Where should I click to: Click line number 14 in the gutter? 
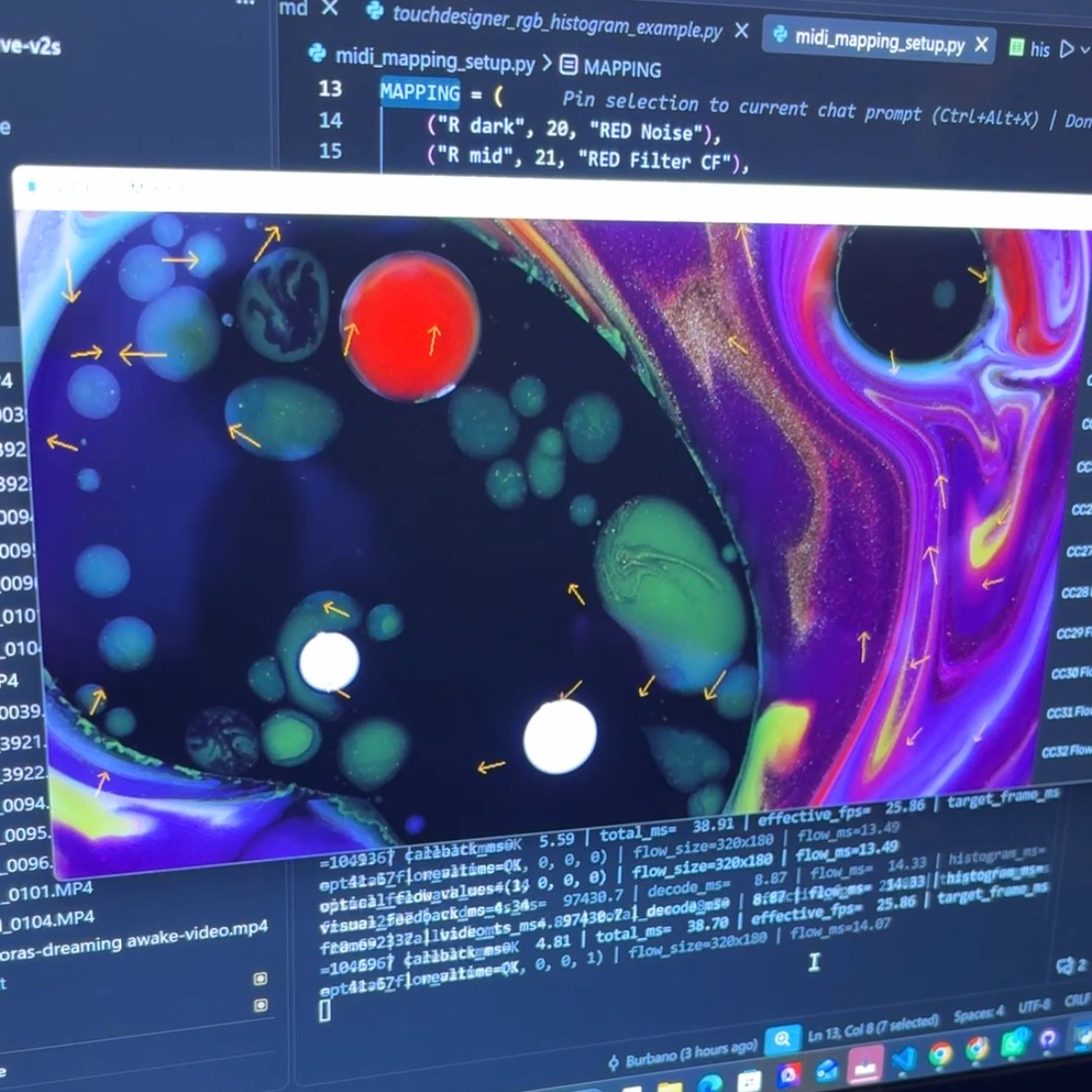(x=331, y=119)
